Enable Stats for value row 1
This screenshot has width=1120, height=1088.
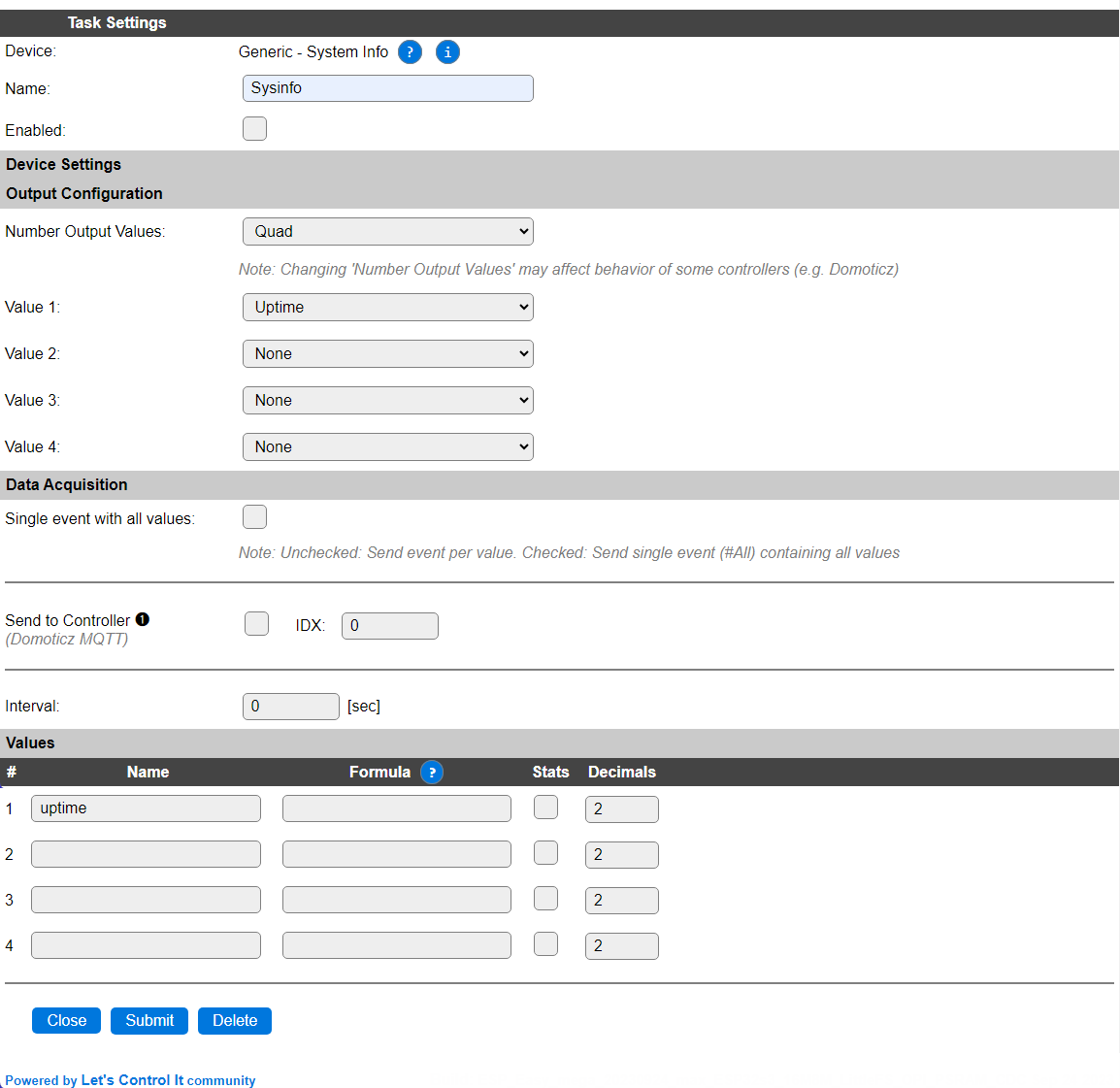tap(545, 808)
